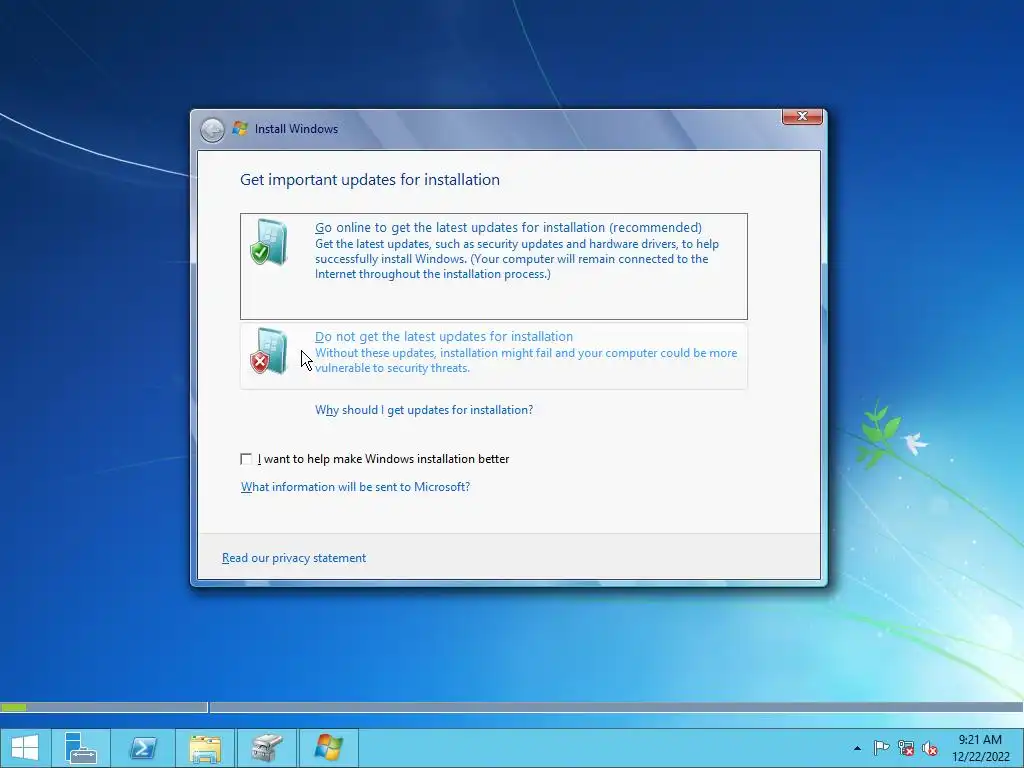Click Get important updates for installation heading
Viewport: 1024px width, 768px height.
point(370,180)
